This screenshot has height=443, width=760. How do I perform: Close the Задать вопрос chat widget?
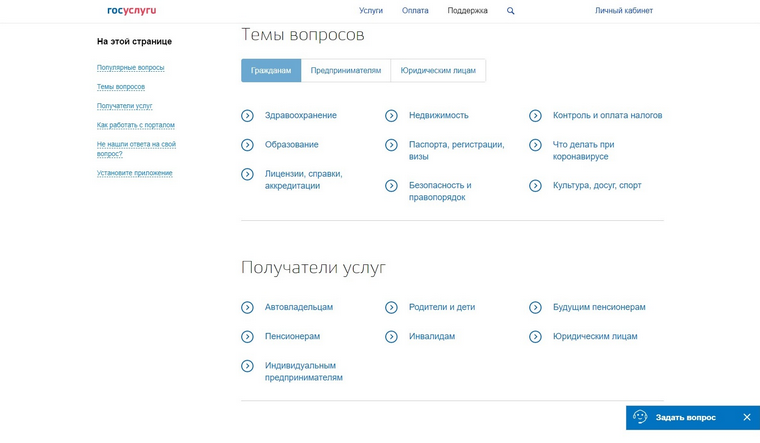[x=747, y=417]
